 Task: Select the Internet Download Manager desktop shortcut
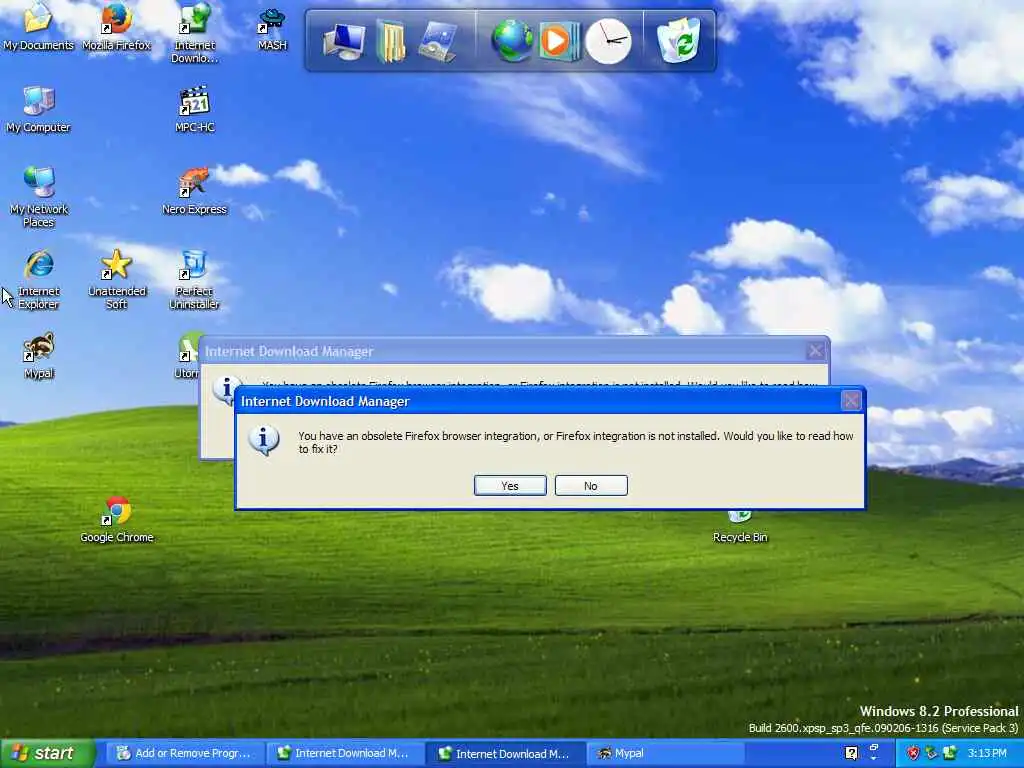tap(195, 33)
